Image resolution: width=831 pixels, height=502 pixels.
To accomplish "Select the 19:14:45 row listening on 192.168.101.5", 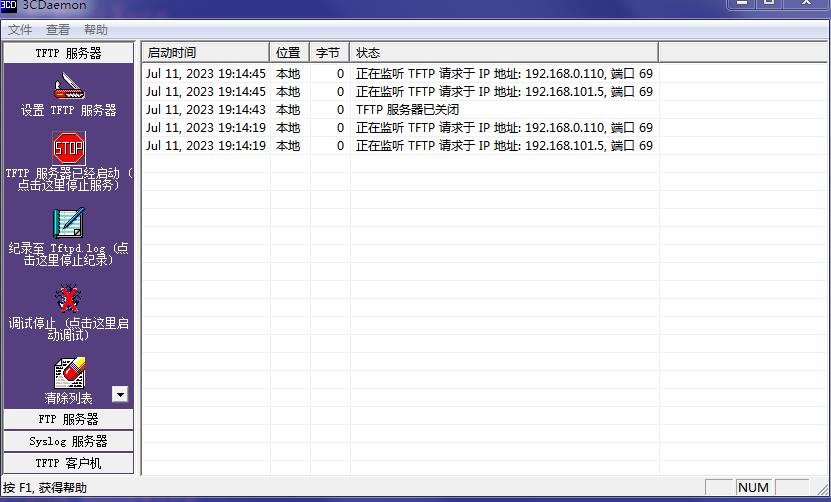I will click(400, 92).
